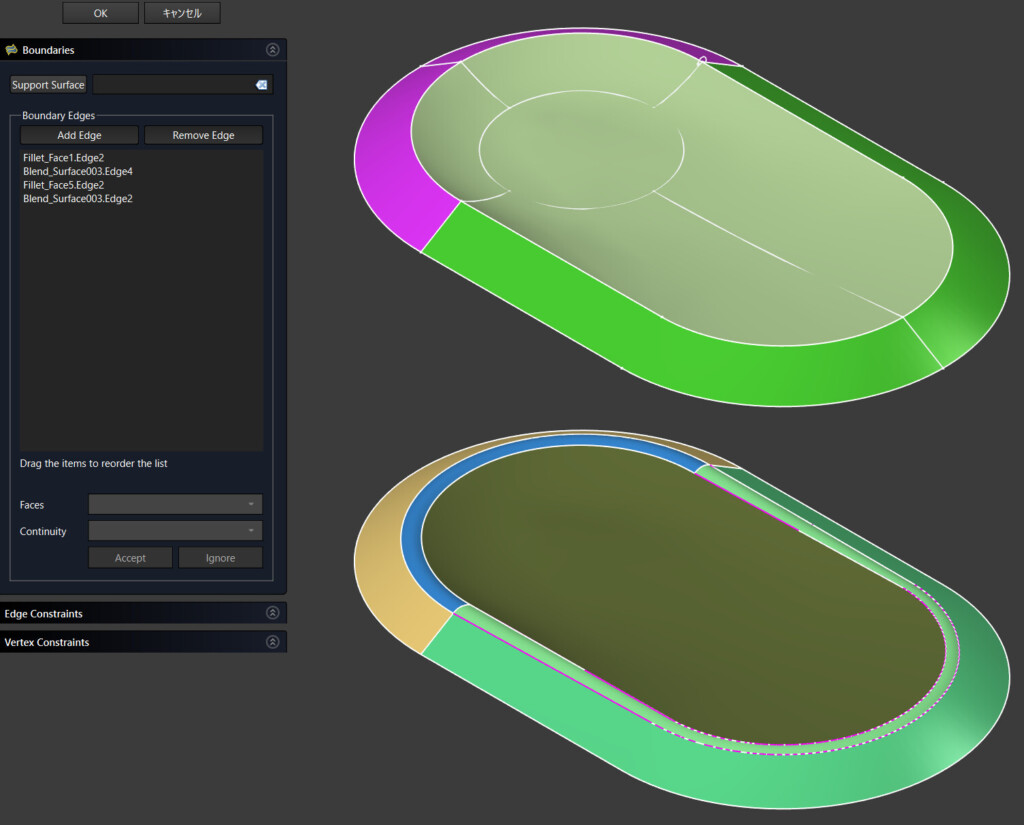Click the キャンセル (Cancel) button
This screenshot has height=825, width=1024.
(182, 13)
